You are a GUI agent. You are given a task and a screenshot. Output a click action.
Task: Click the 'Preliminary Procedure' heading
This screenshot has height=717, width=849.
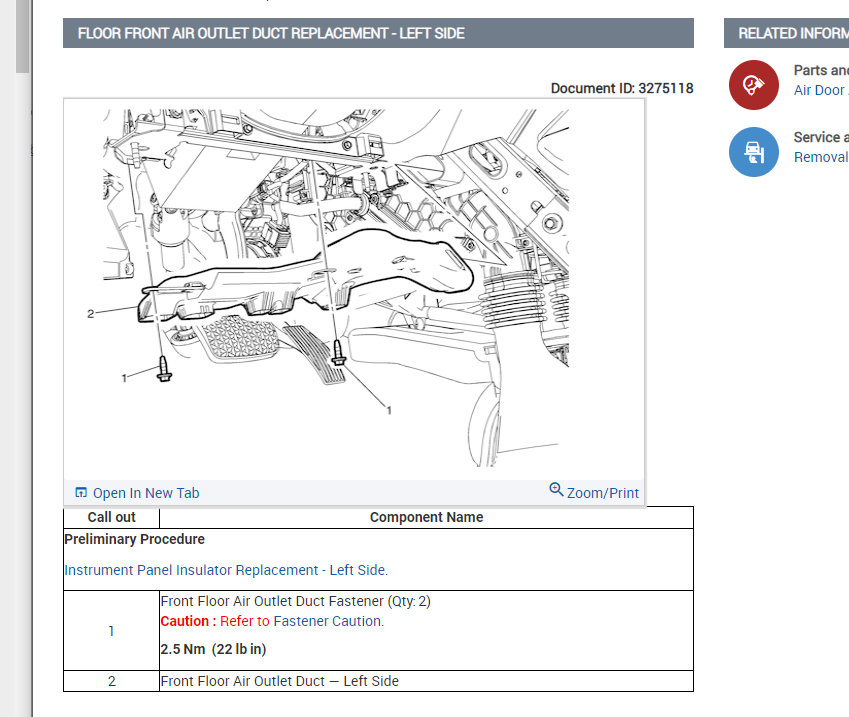click(x=134, y=539)
